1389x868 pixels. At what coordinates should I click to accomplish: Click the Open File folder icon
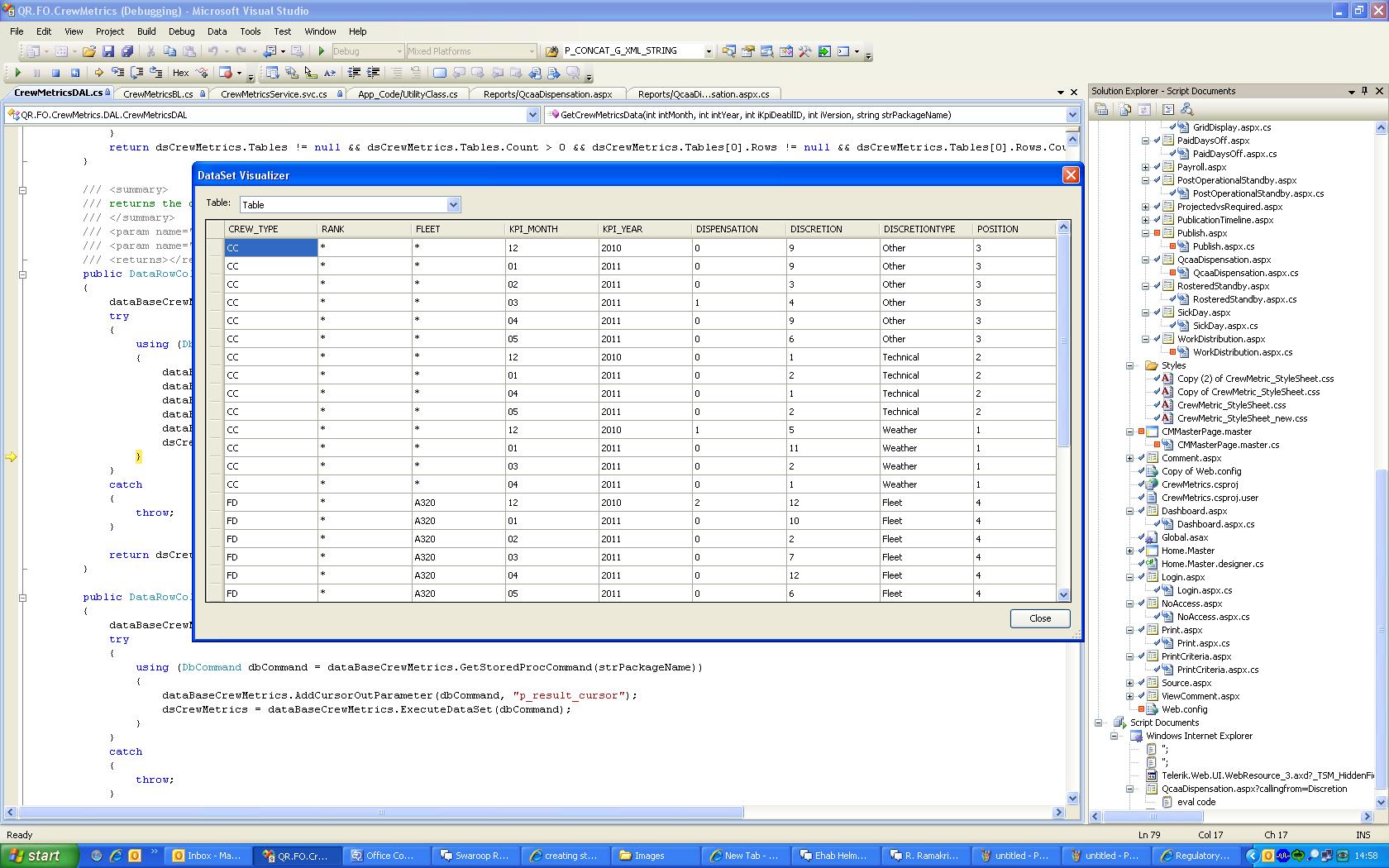[88, 51]
